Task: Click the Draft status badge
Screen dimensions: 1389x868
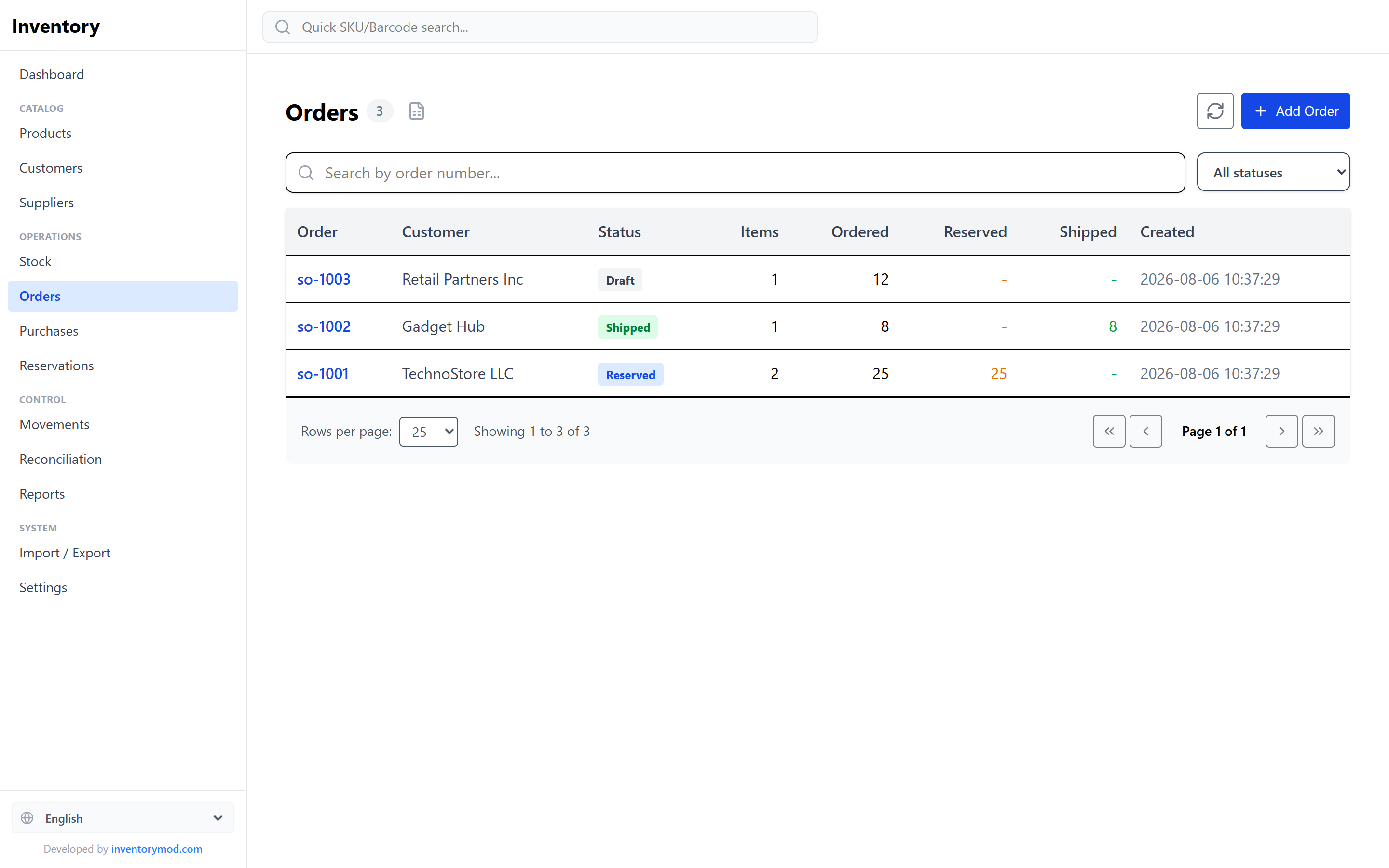Action: [x=620, y=280]
